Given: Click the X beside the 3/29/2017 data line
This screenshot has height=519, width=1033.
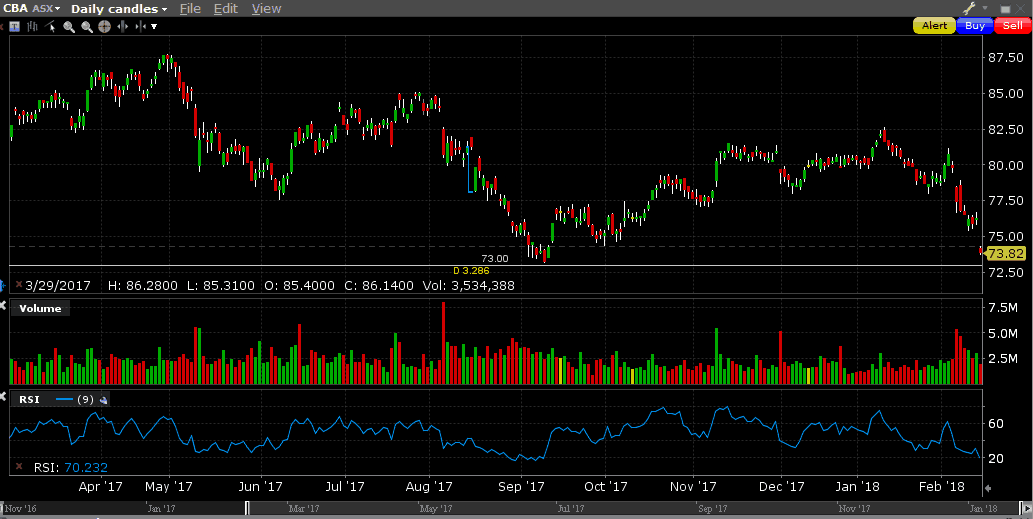Looking at the screenshot, I should tap(18, 285).
